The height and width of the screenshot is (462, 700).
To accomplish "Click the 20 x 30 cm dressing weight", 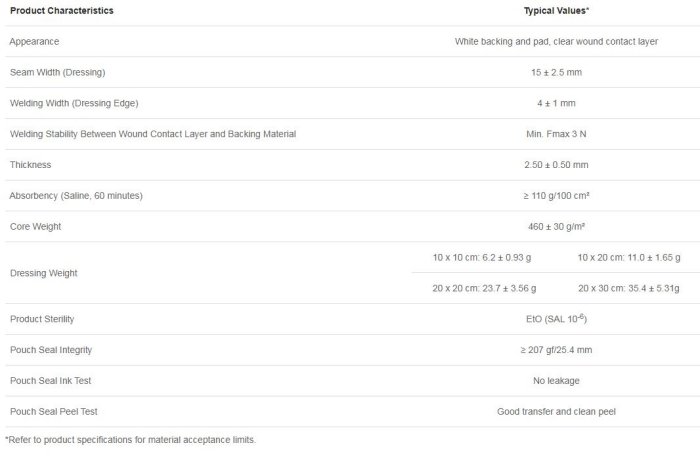I will click(x=627, y=288).
